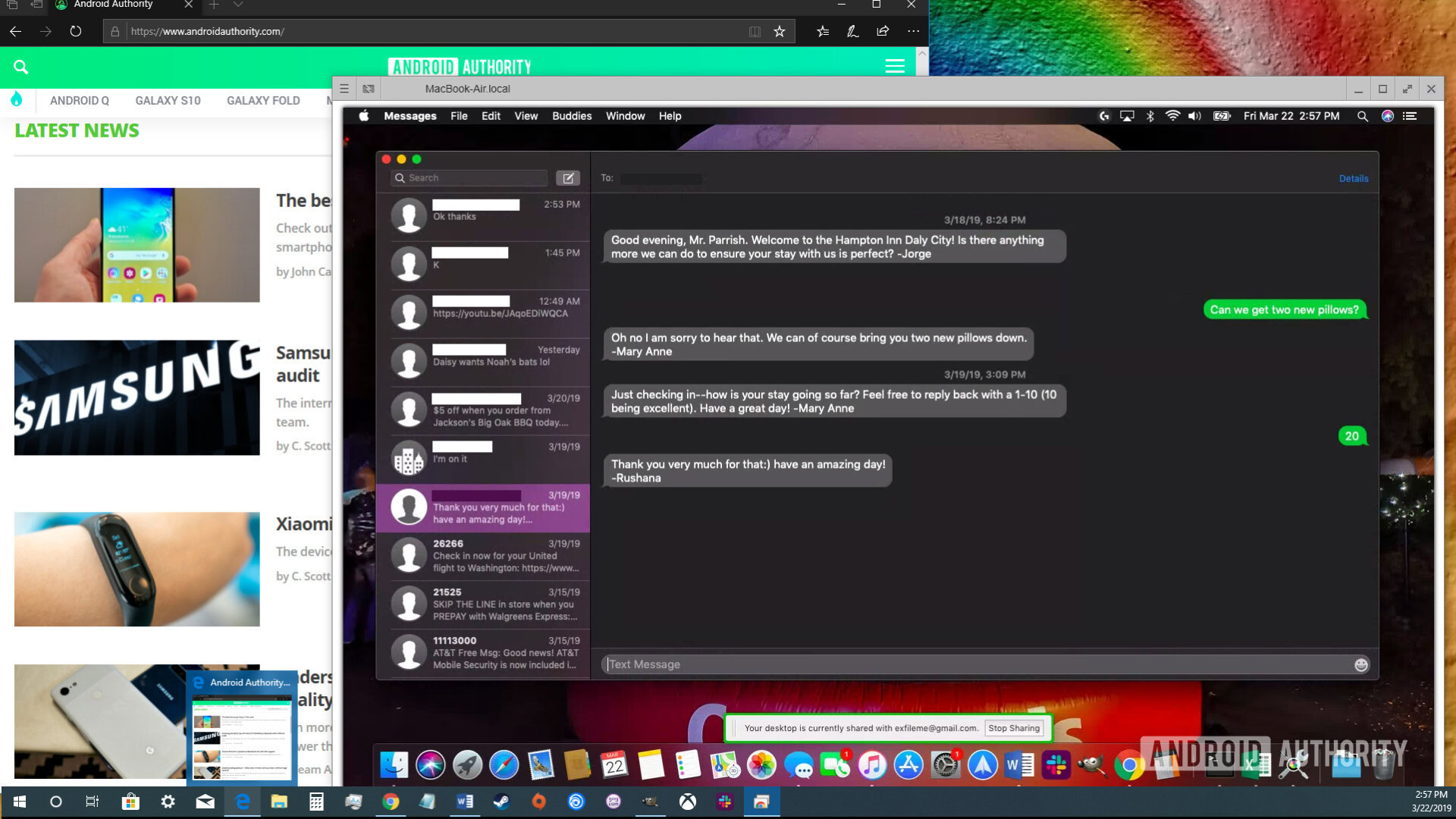Image resolution: width=1456 pixels, height=819 pixels.
Task: Click the FaceTime icon in dock
Action: 835,765
